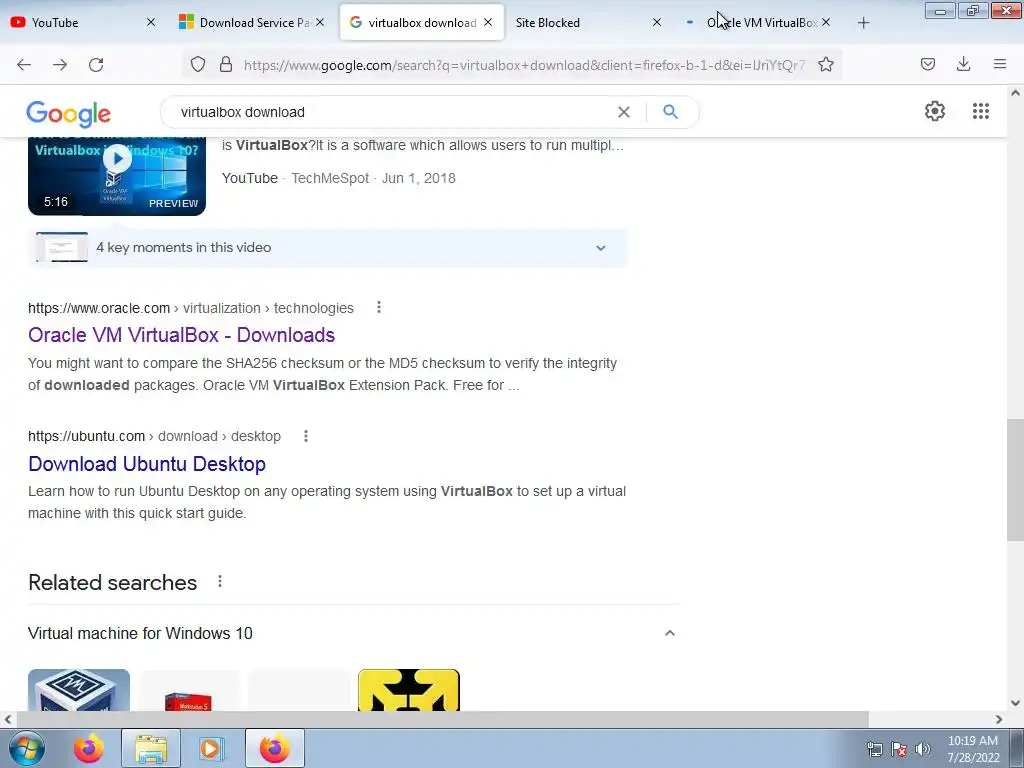This screenshot has height=768, width=1024.
Task: Open Windows Explorer from the taskbar
Action: tap(151, 748)
